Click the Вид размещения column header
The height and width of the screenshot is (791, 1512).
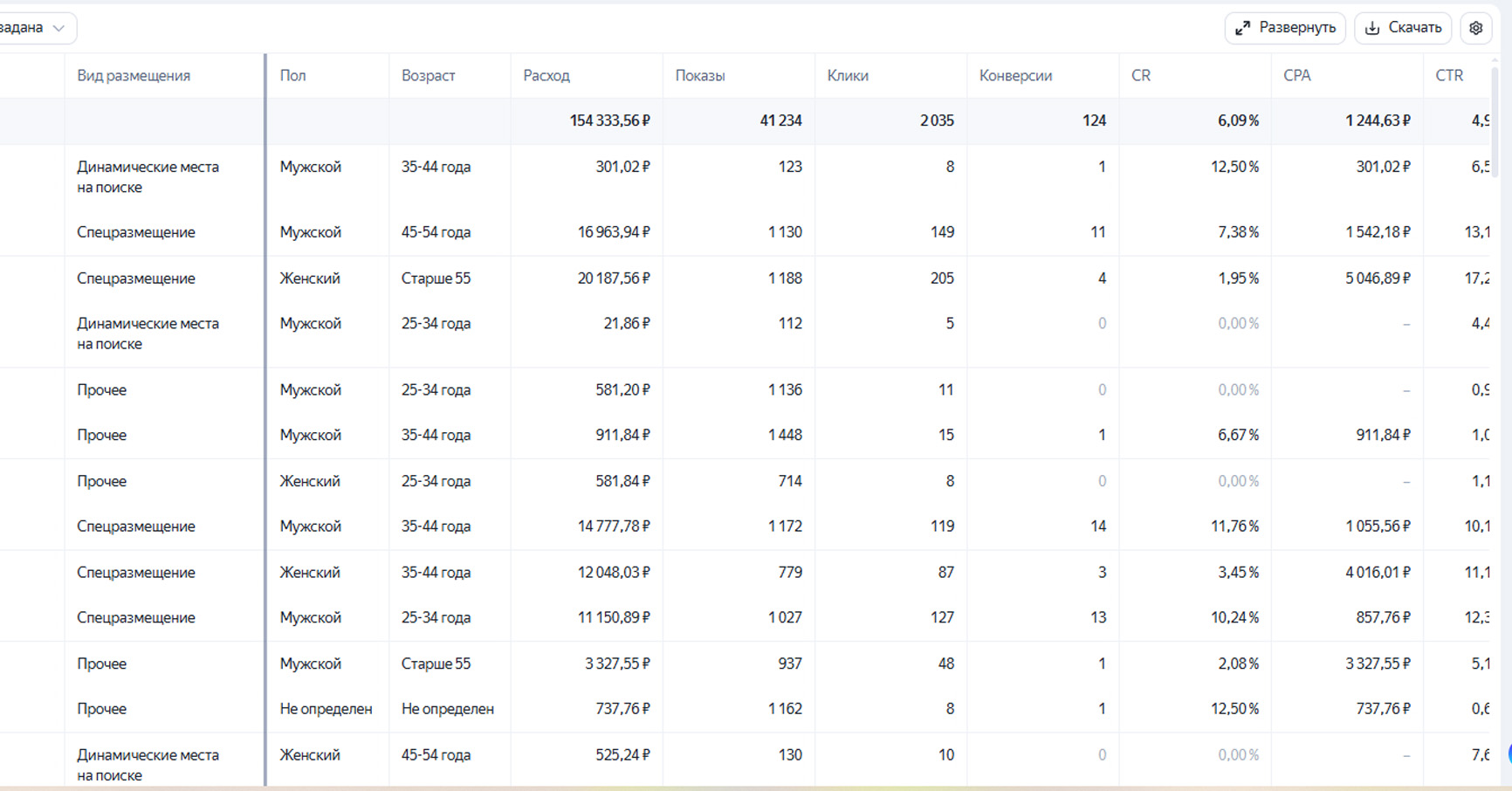coord(134,76)
